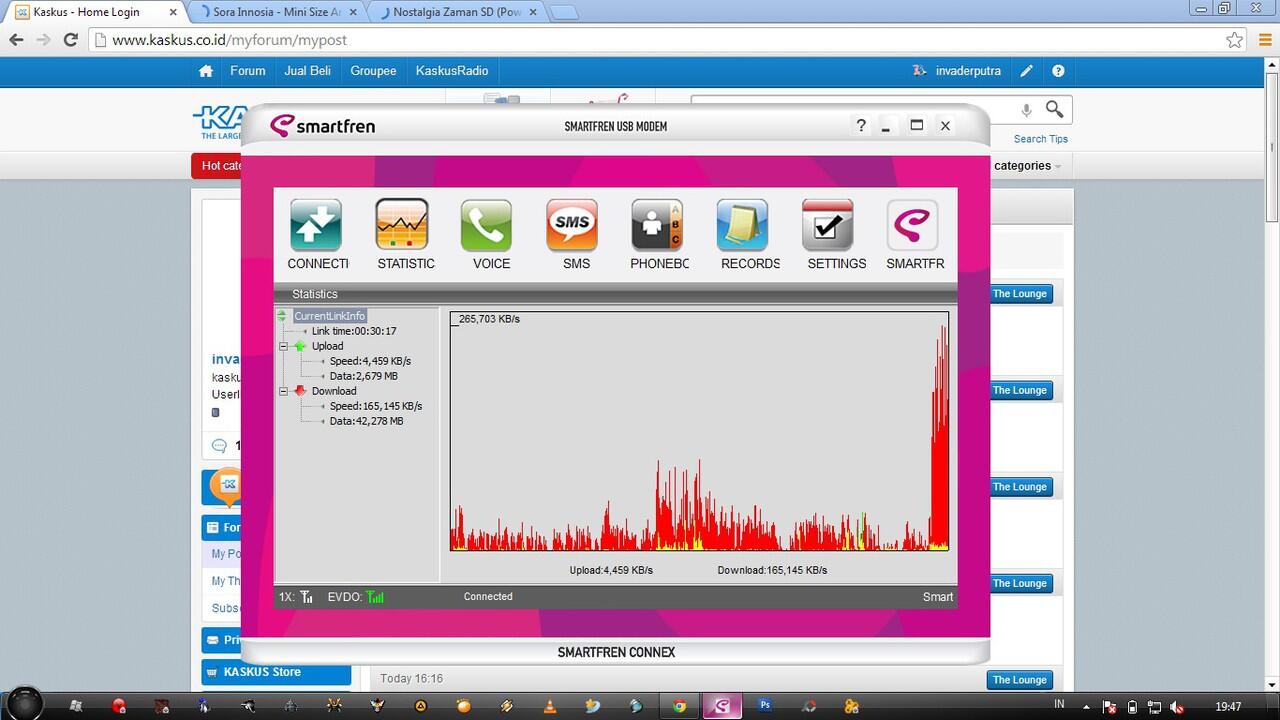The height and width of the screenshot is (720, 1280).
Task: Open the SMS messaging icon
Action: [572, 225]
